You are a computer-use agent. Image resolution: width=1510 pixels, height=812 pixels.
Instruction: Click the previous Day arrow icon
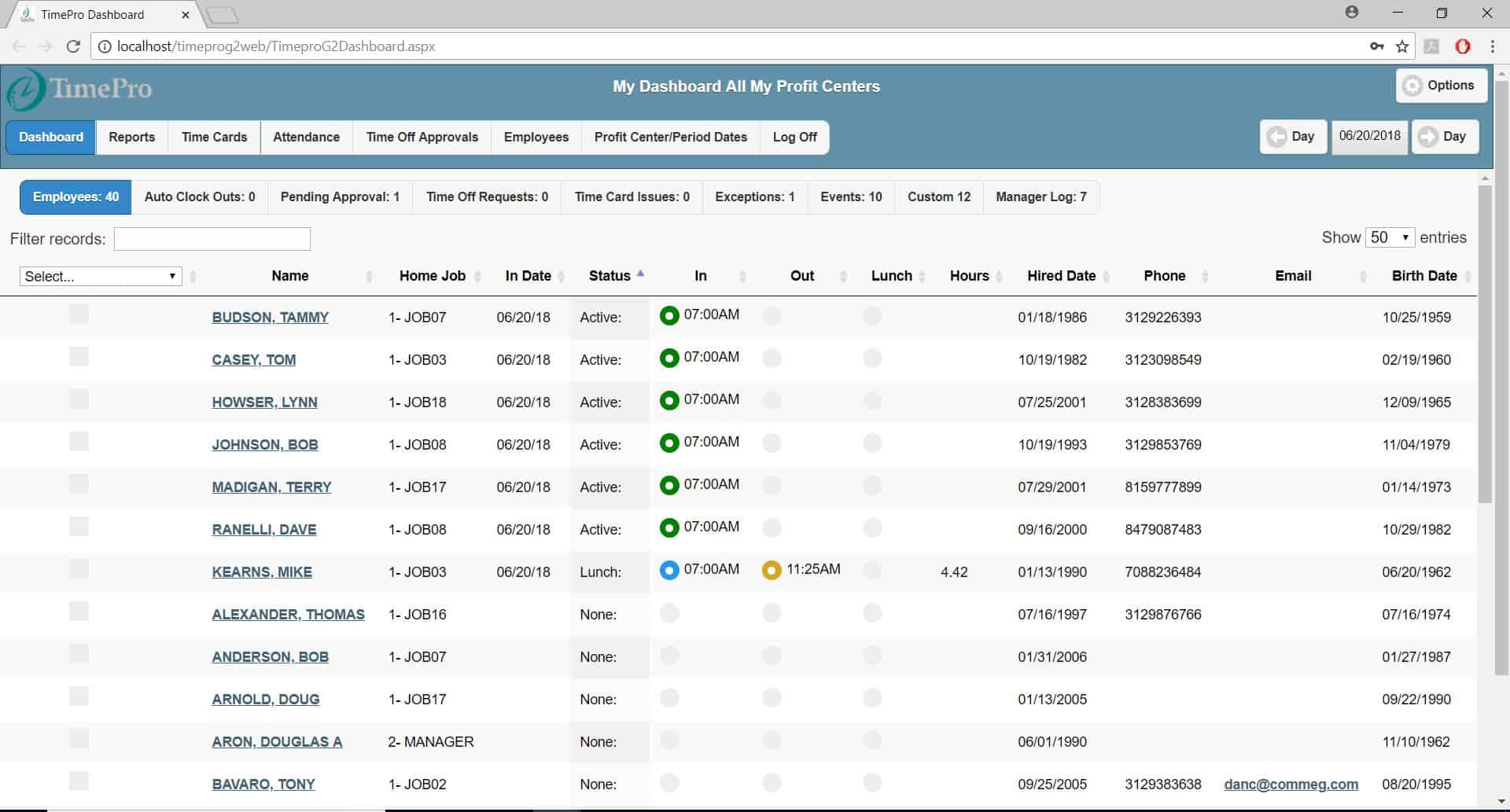pyautogui.click(x=1277, y=136)
